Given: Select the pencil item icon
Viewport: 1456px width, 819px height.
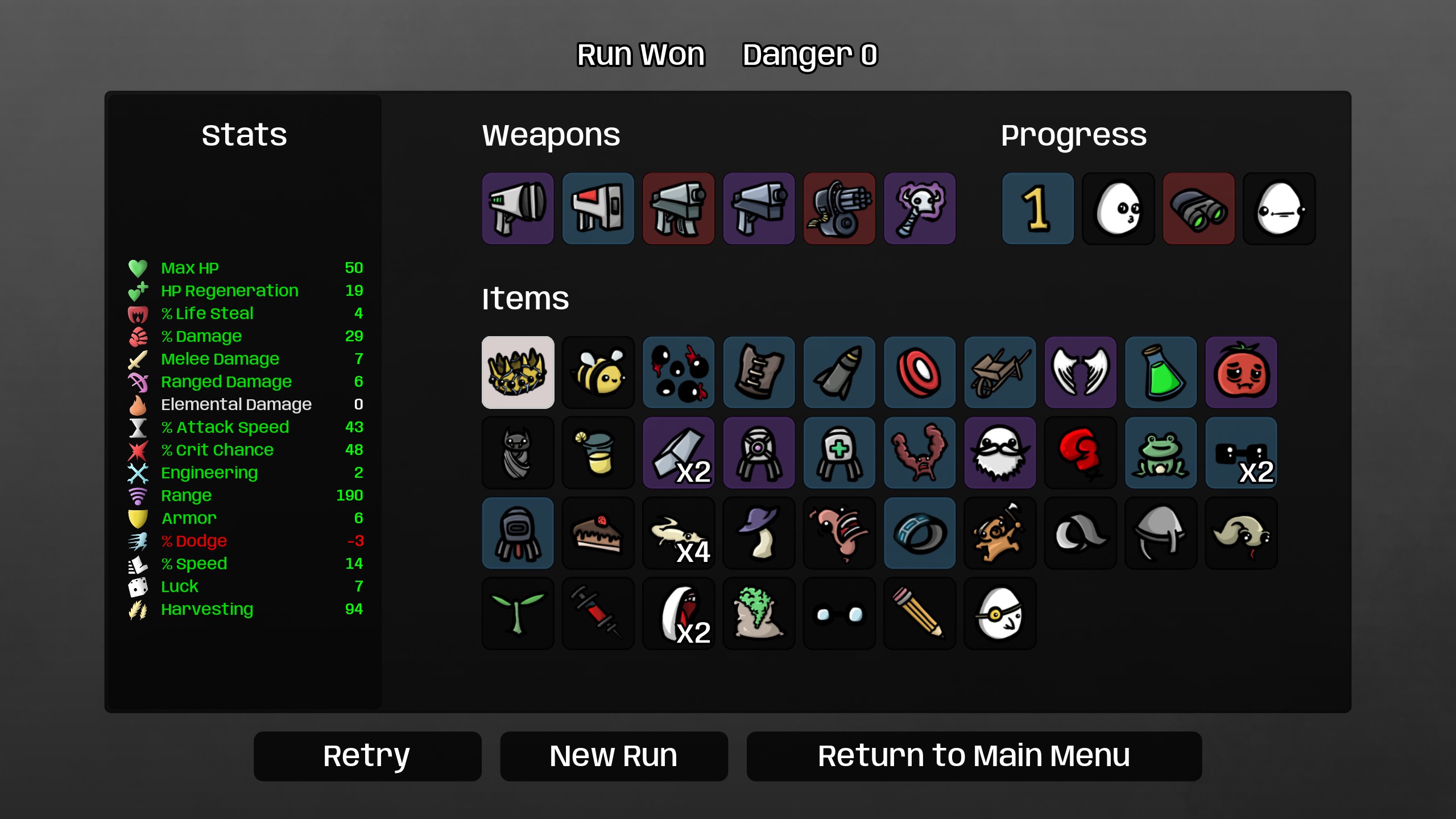Looking at the screenshot, I should [919, 614].
